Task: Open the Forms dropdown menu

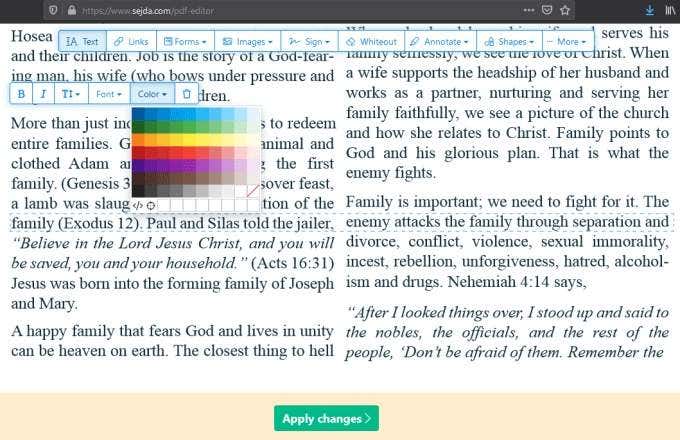Action: [185, 42]
